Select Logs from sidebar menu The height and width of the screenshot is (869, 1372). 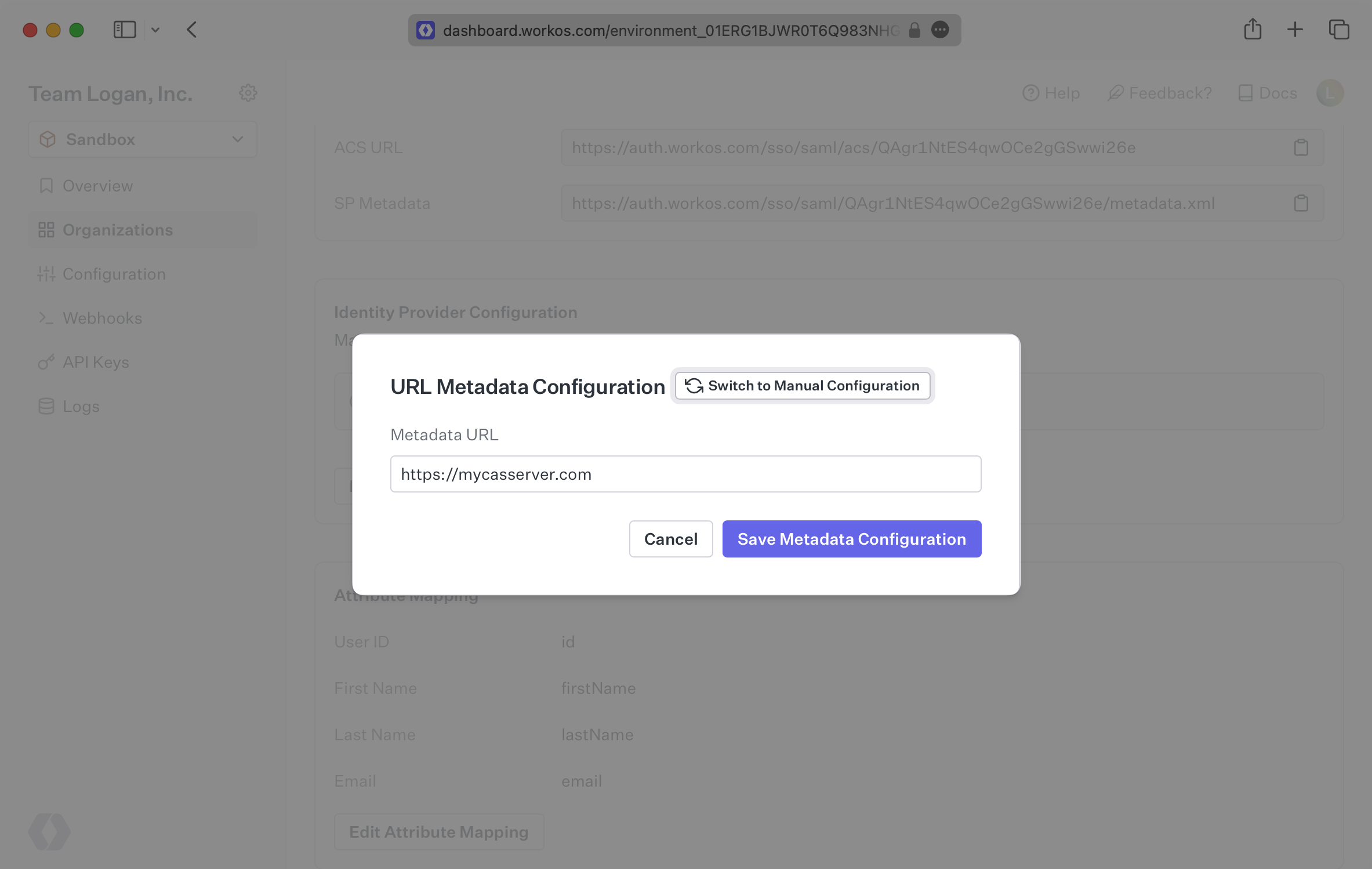[x=79, y=405]
